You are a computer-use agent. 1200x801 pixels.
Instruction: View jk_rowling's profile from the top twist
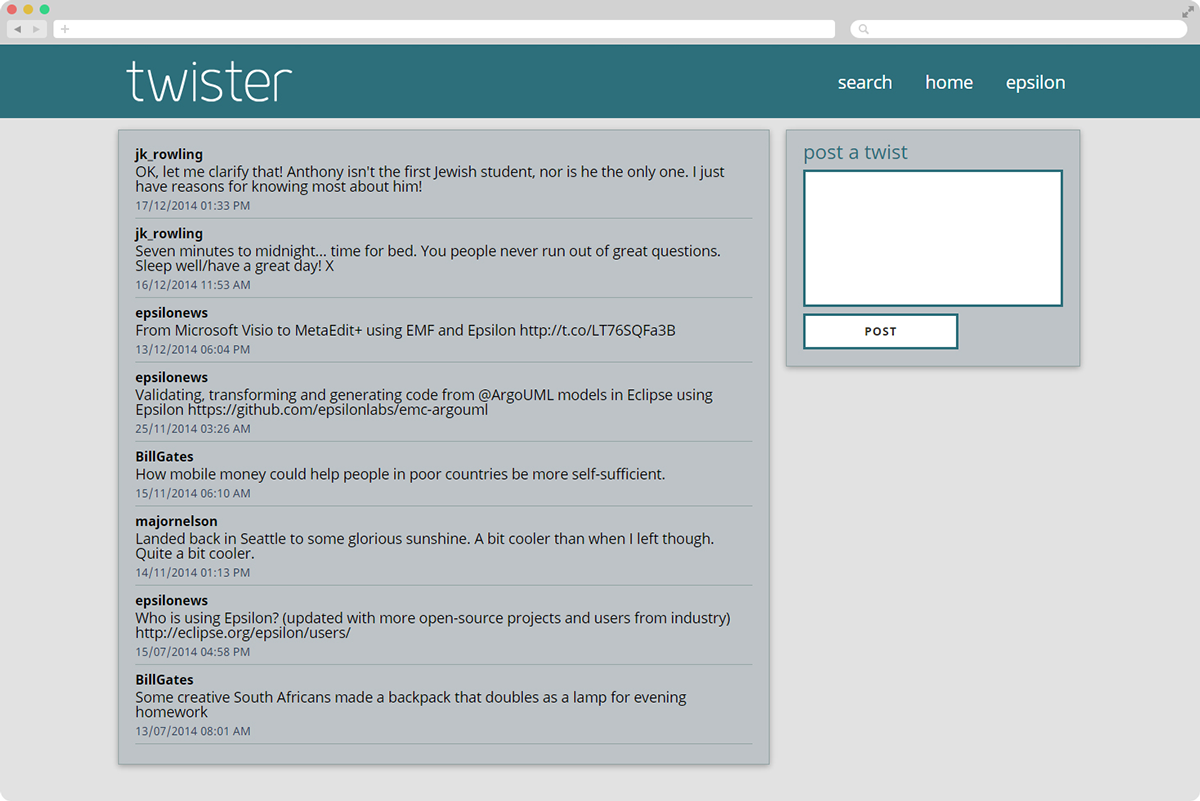tap(168, 154)
